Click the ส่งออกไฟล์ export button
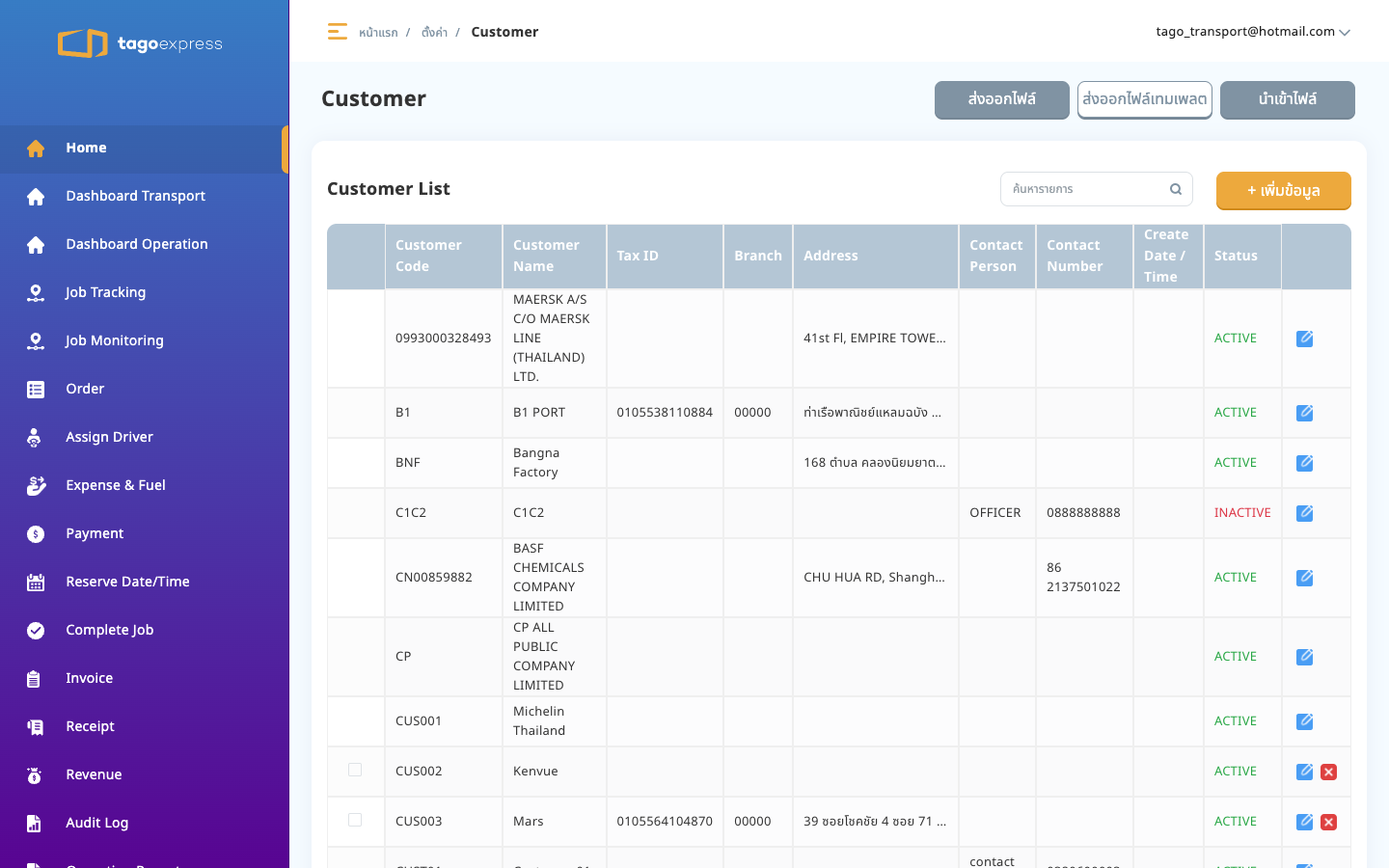The image size is (1389, 868). [x=1002, y=99]
